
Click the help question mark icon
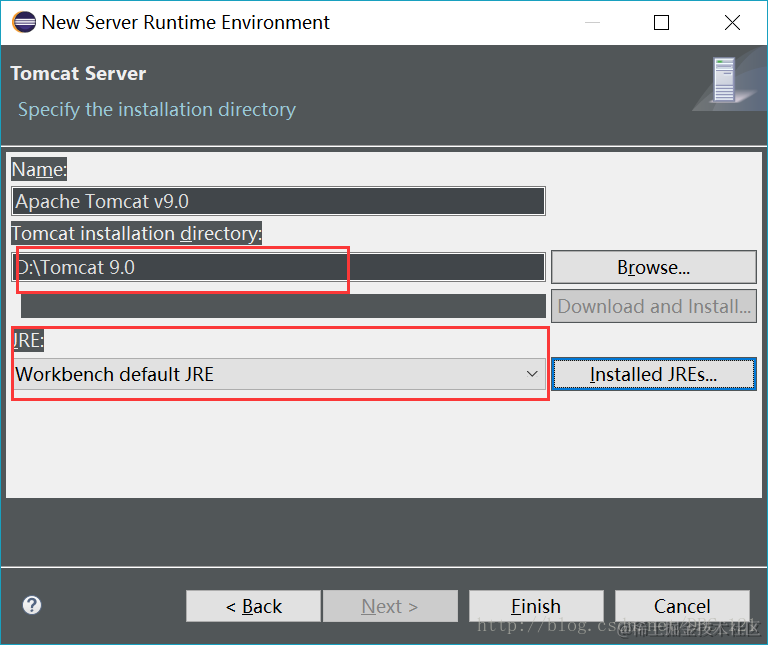point(32,605)
